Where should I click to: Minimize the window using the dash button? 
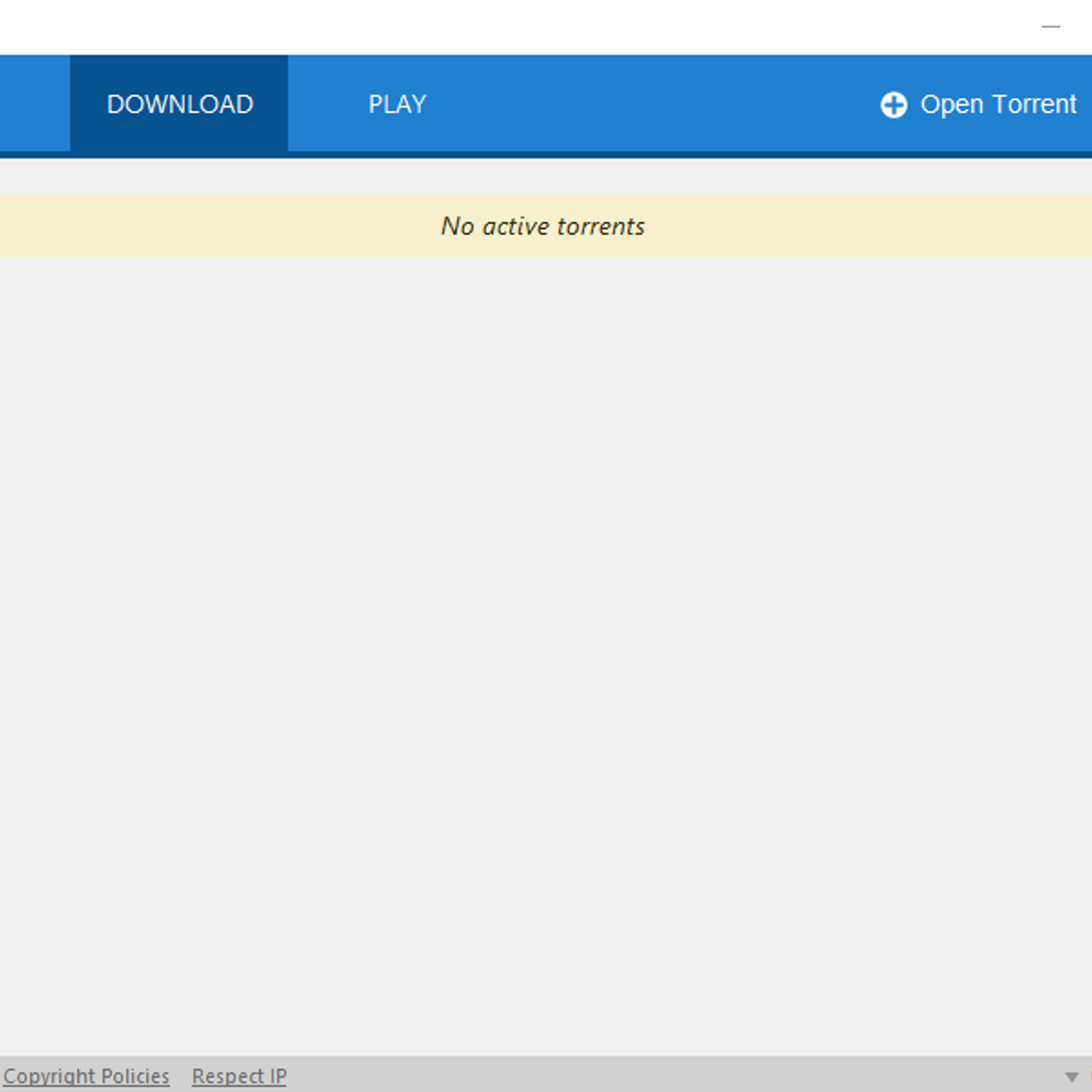[x=1051, y=27]
